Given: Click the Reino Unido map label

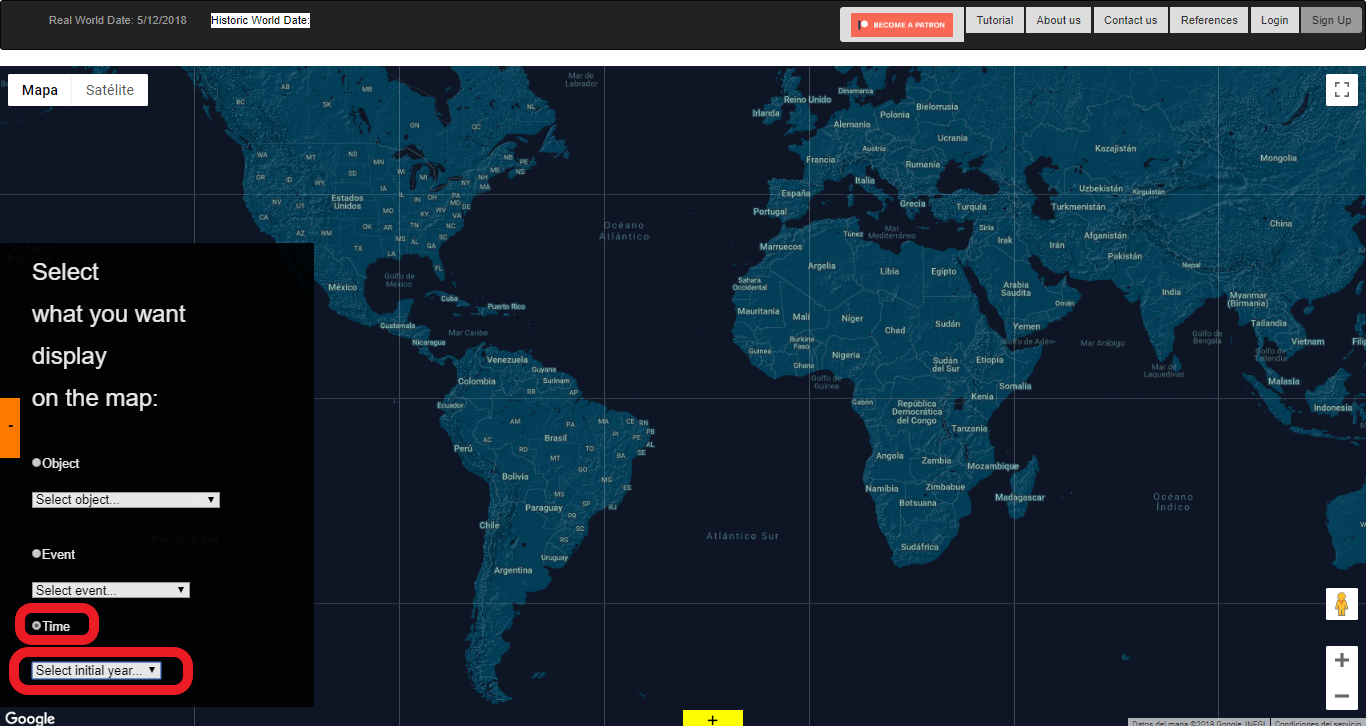Looking at the screenshot, I should (808, 99).
